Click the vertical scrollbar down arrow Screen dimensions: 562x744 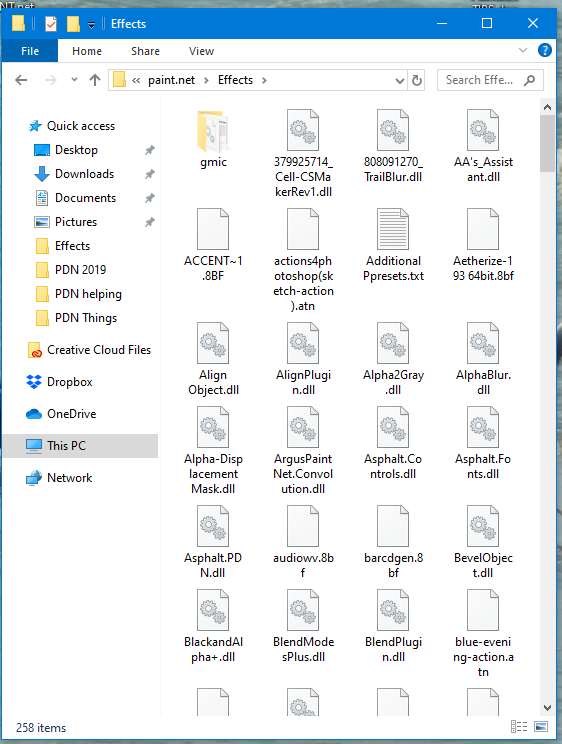click(547, 707)
